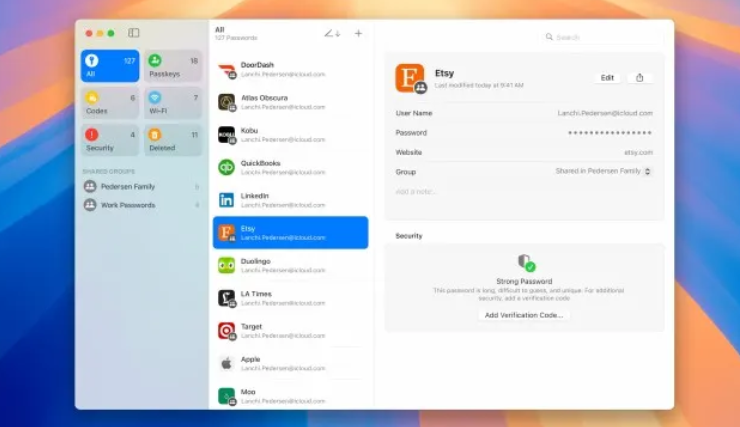Image resolution: width=740 pixels, height=427 pixels.
Task: Click the Wi-Fi symbol icon
Action: (155, 97)
